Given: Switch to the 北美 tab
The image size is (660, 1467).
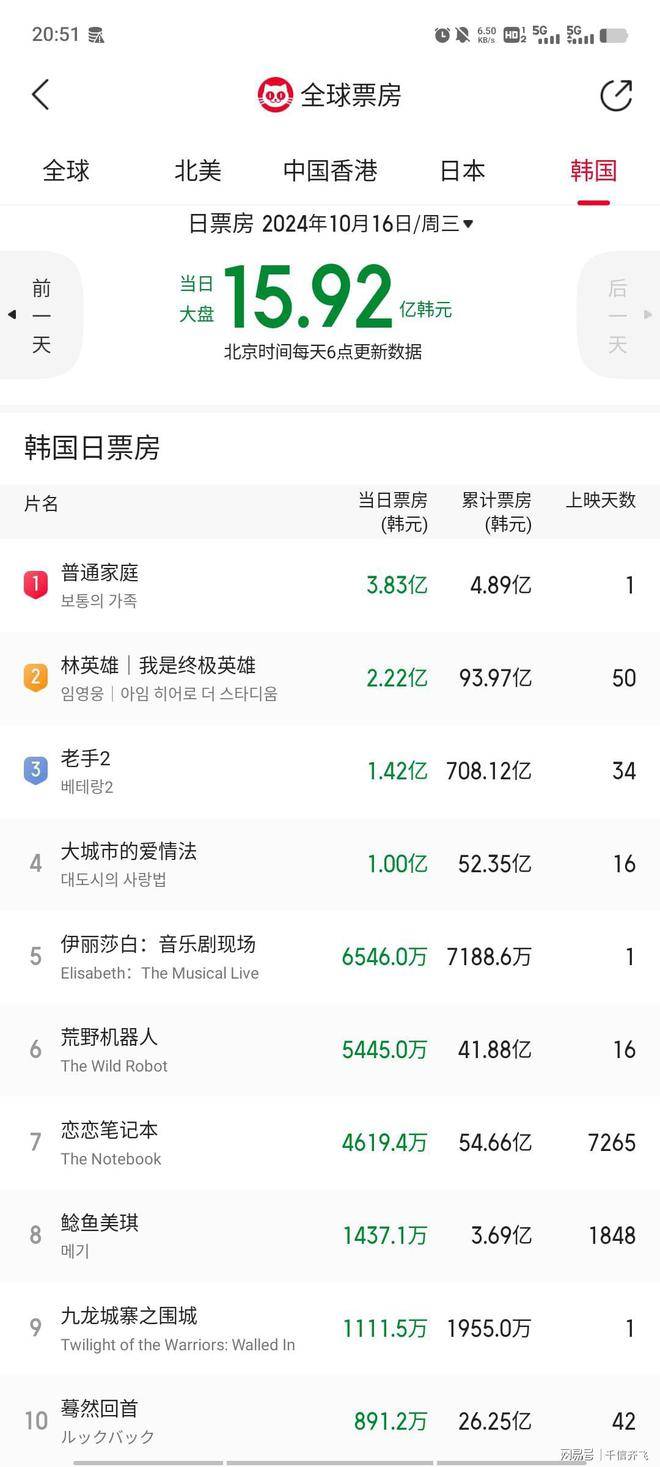Looking at the screenshot, I should coord(198,171).
